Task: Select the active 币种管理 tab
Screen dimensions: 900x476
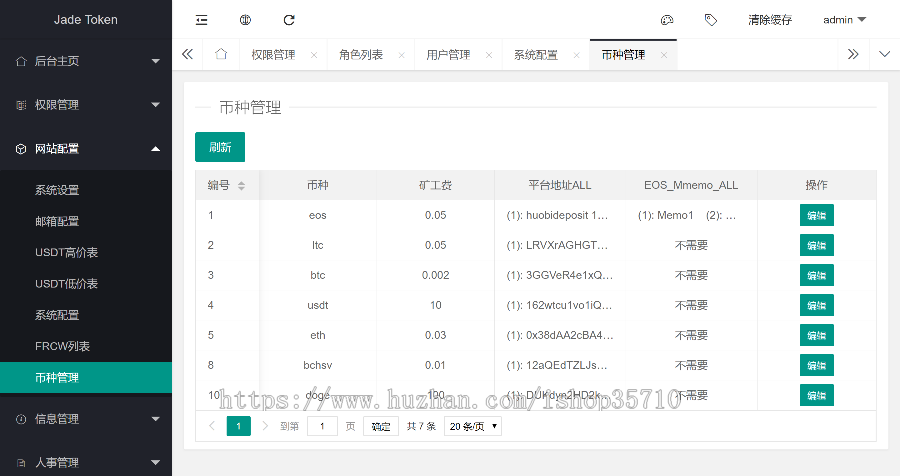Action: click(623, 55)
